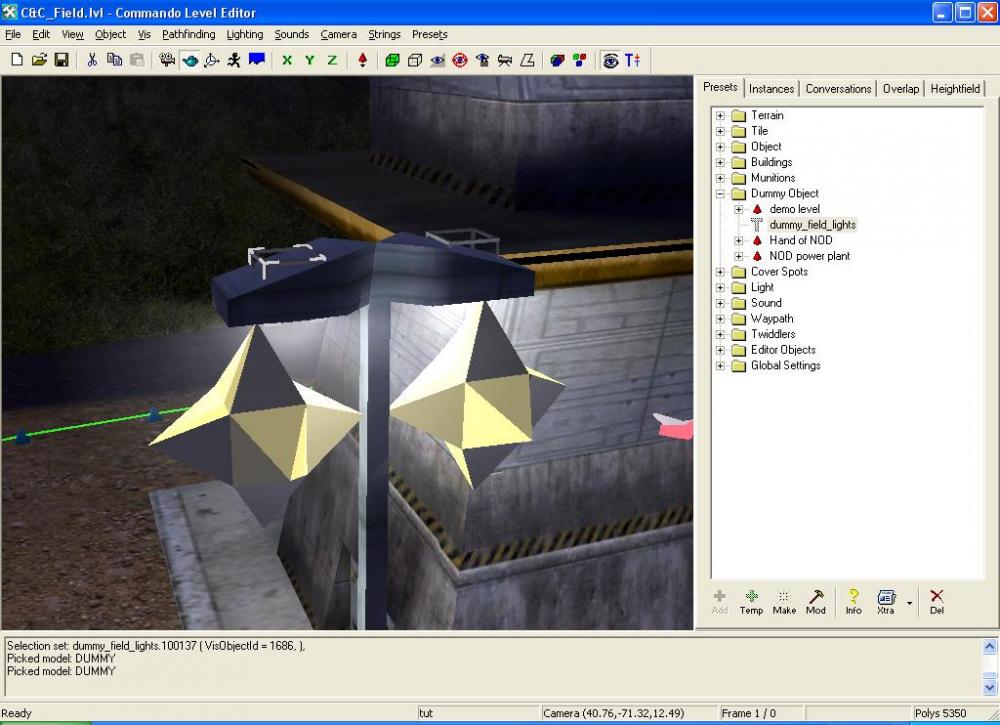Toggle the green X axis restriction

click(287, 60)
